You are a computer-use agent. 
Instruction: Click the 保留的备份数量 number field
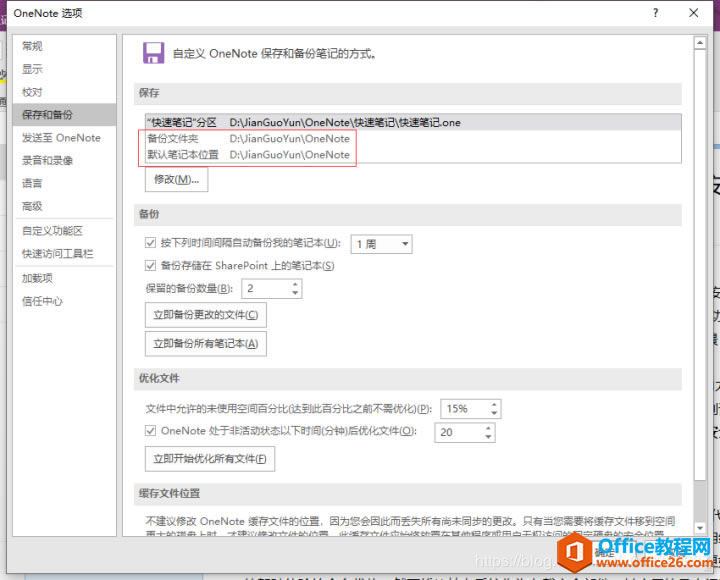pyautogui.click(x=266, y=289)
